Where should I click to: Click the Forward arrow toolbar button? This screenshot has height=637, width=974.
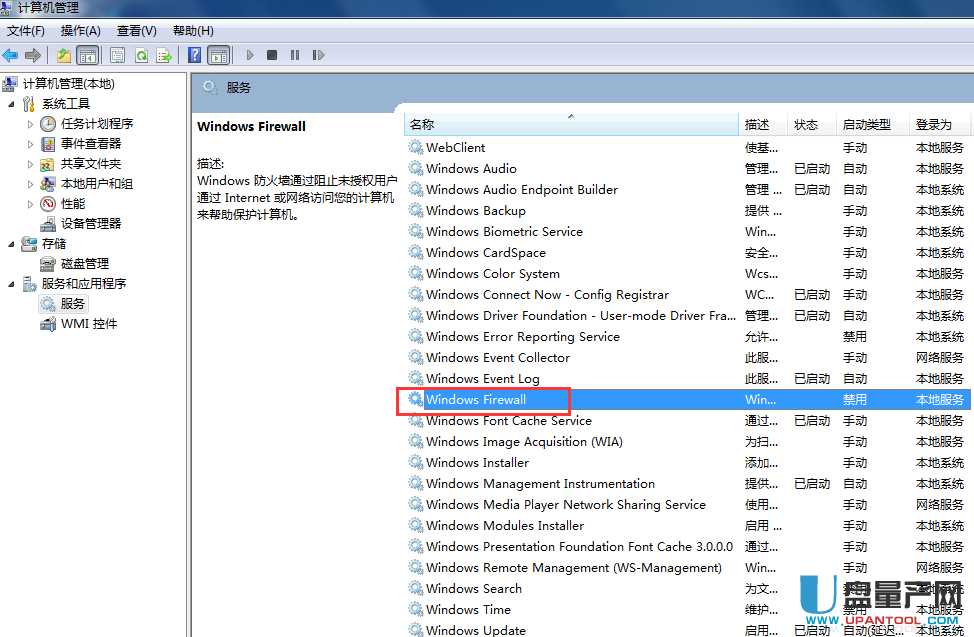(33, 55)
